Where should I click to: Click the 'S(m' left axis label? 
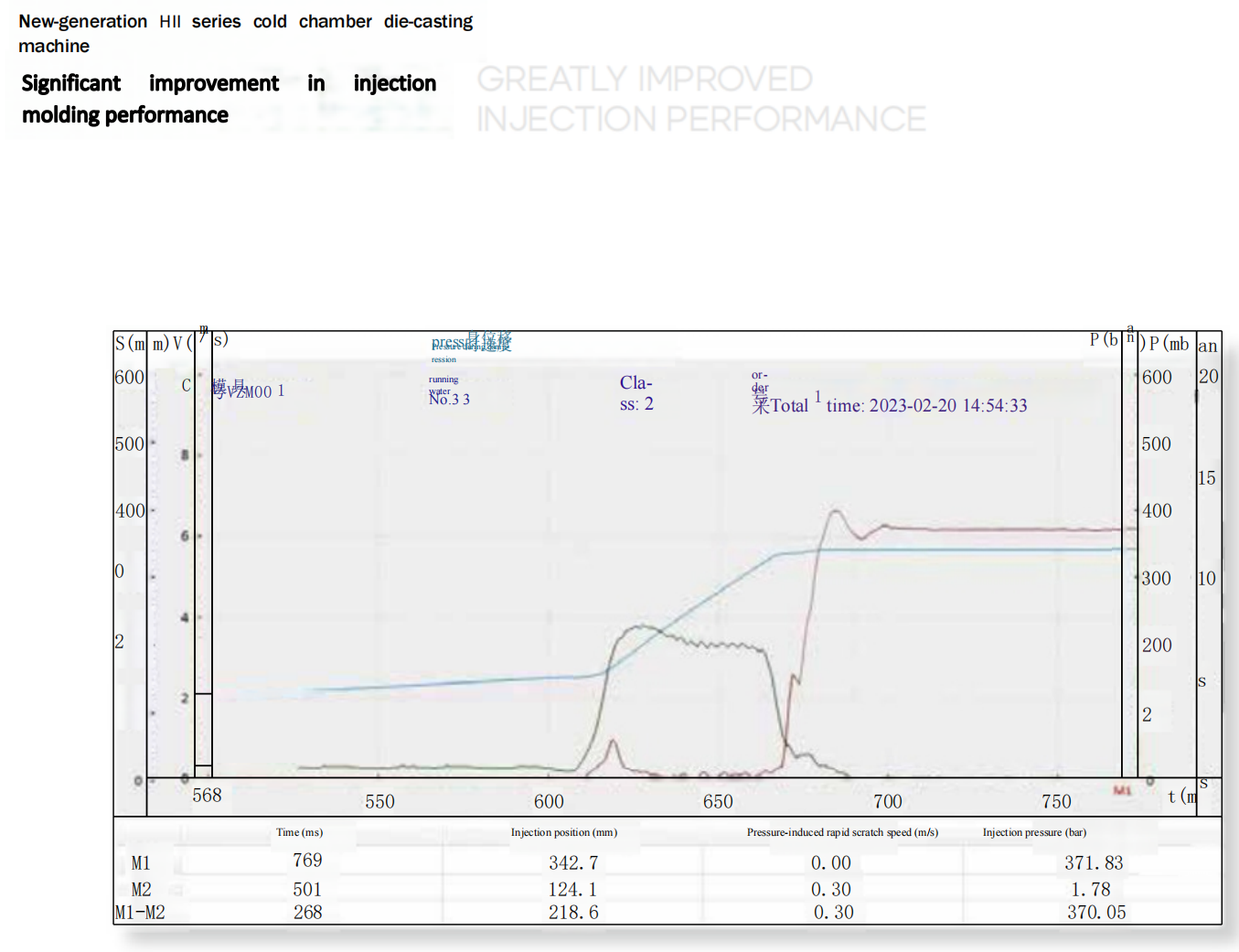pyautogui.click(x=130, y=343)
